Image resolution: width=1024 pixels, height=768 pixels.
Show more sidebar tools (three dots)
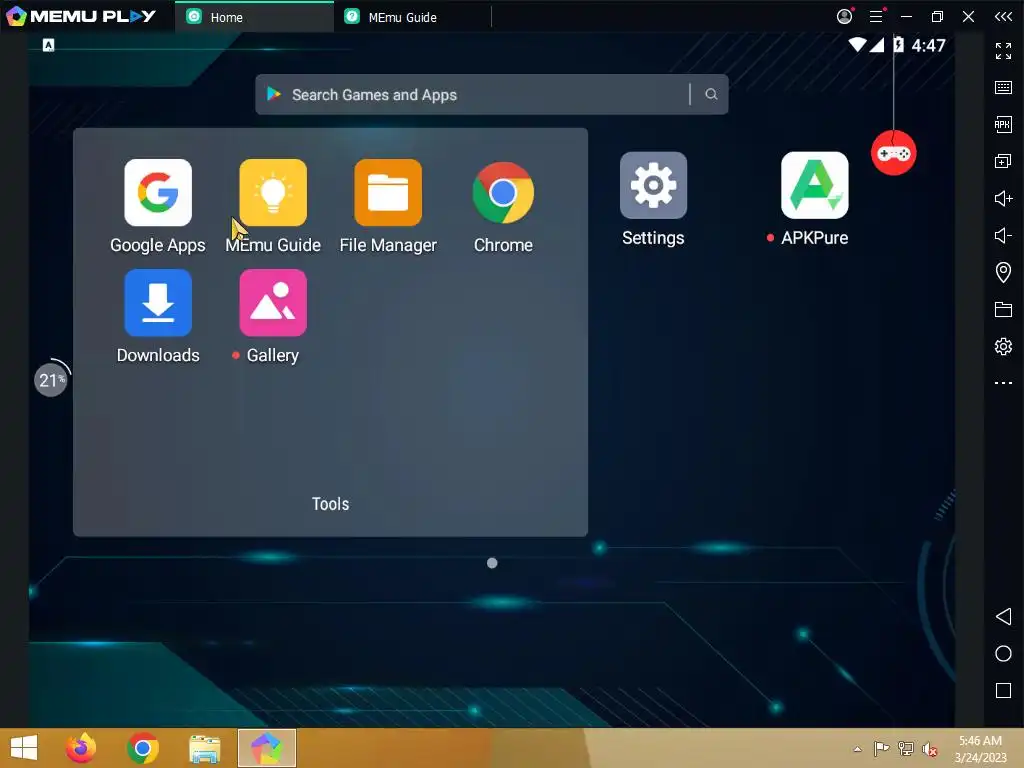(1003, 383)
